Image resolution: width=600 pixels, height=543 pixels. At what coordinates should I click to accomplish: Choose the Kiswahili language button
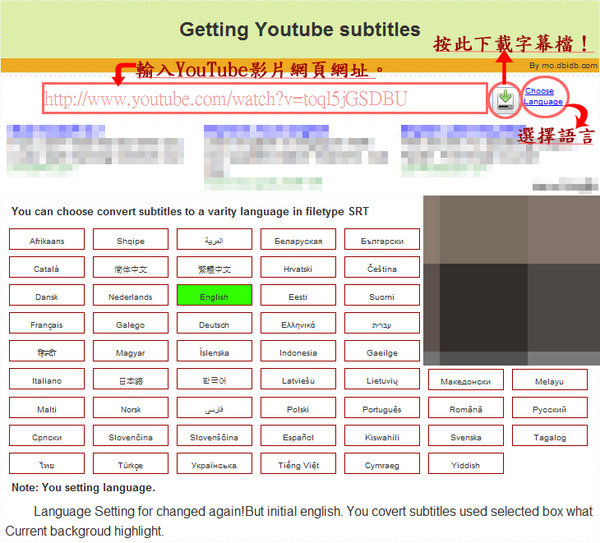(382, 436)
